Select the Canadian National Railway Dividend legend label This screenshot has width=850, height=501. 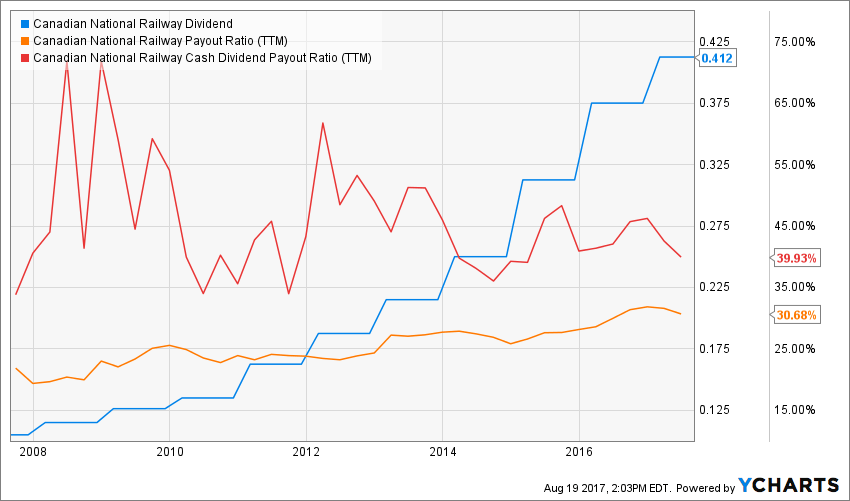coord(133,24)
